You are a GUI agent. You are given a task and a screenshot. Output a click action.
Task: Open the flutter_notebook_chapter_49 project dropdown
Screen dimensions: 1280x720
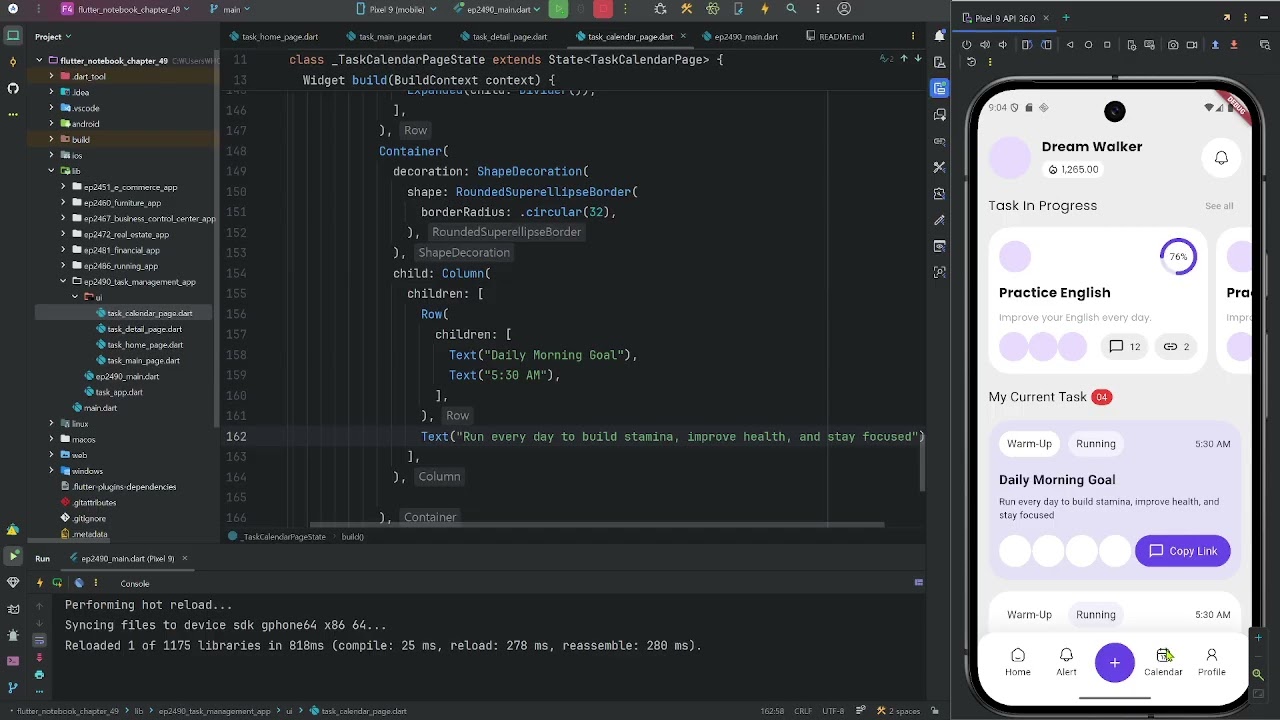pyautogui.click(x=125, y=9)
